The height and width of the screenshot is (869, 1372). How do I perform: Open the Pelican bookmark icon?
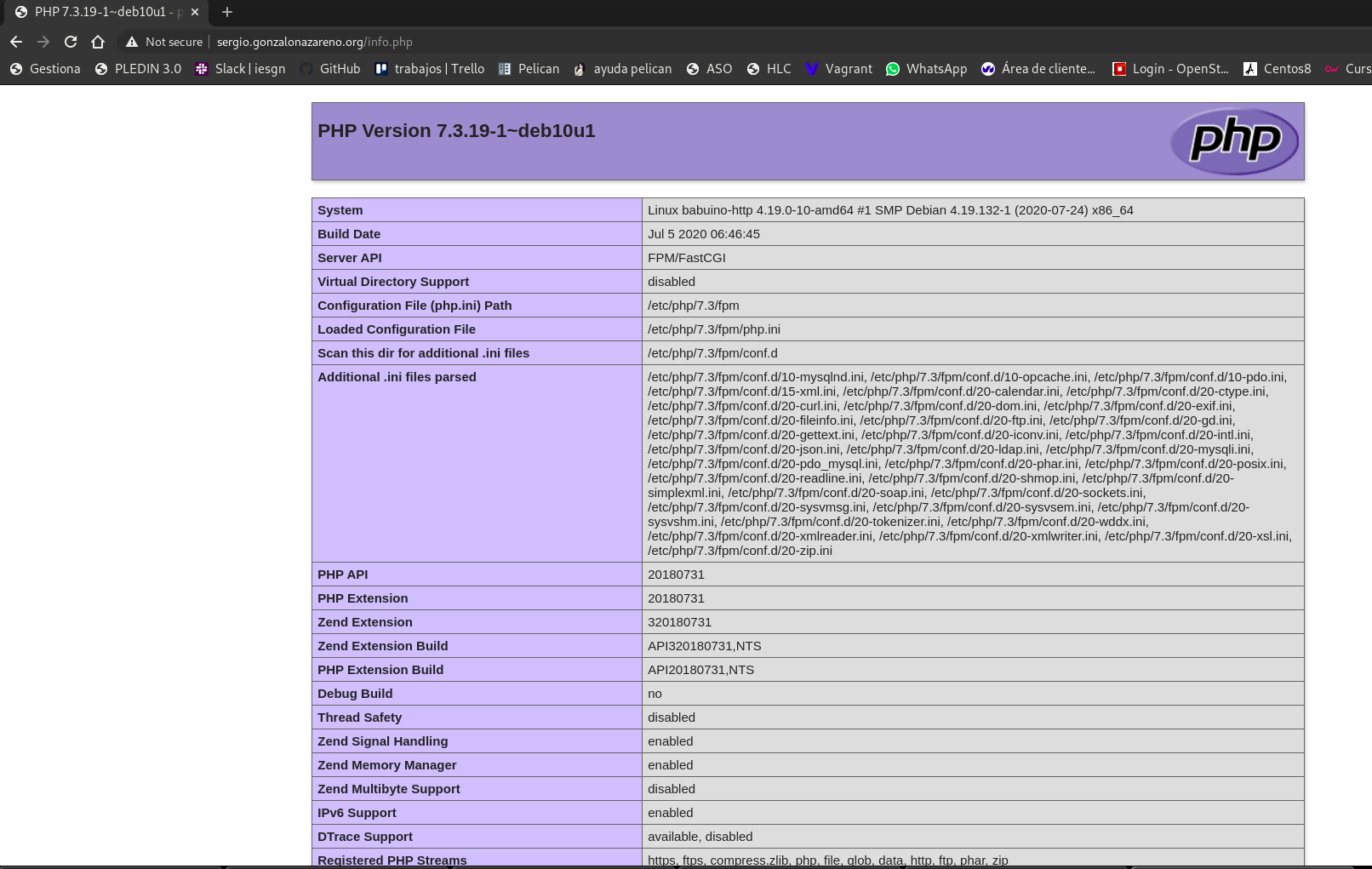[504, 69]
